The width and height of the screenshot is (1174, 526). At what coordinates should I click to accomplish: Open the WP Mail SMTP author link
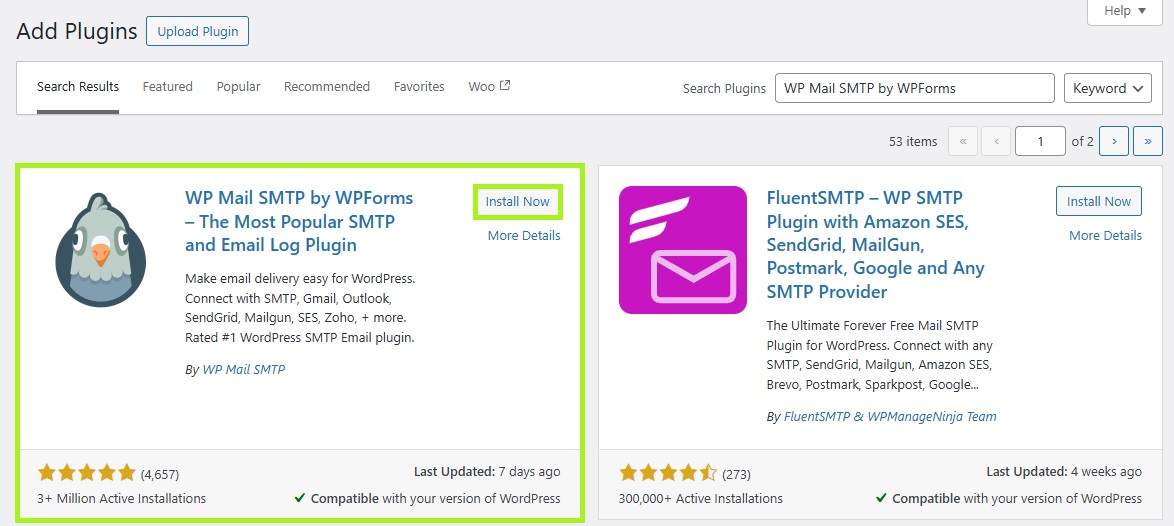(244, 370)
